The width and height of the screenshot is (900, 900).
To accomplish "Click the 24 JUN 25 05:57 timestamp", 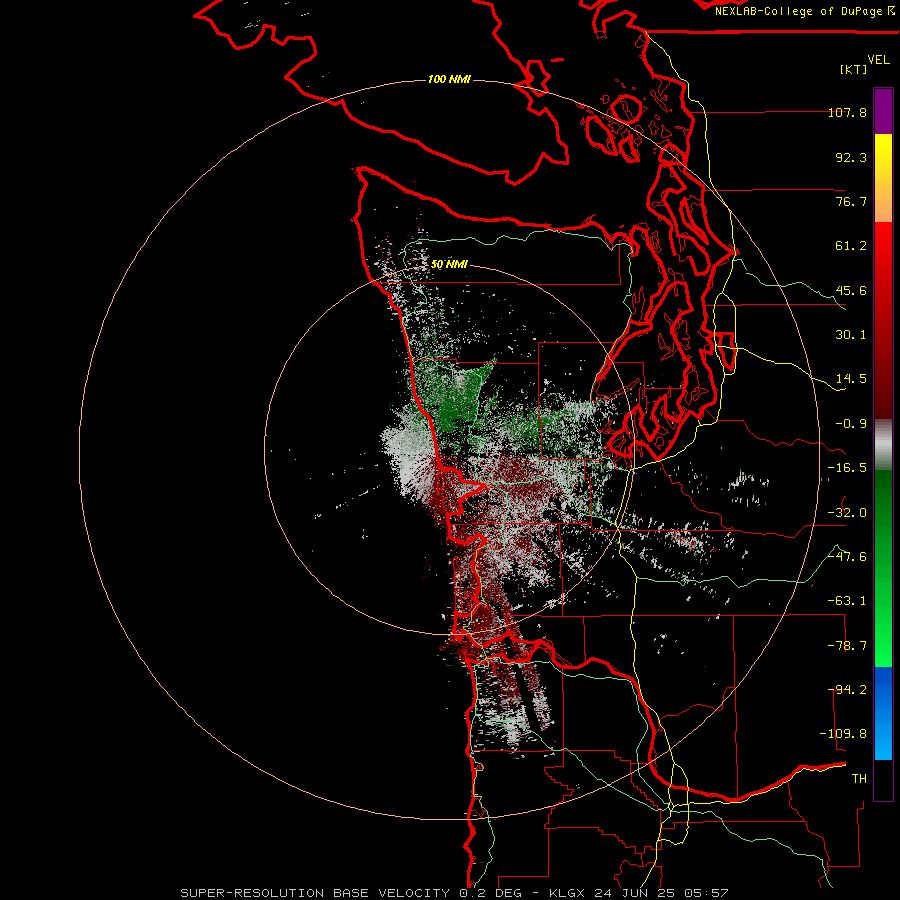I will point(663,893).
